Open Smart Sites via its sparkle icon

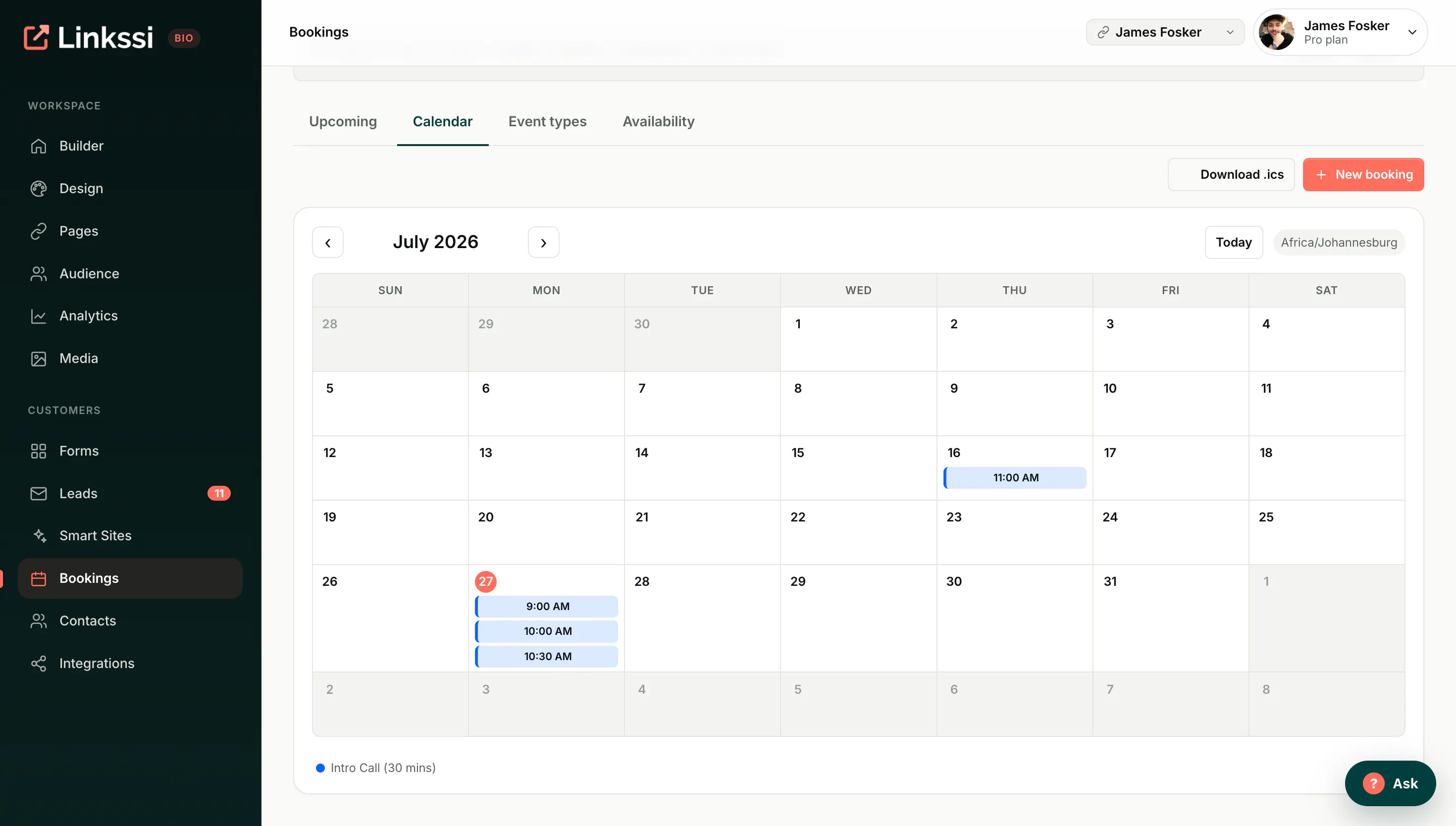pos(39,535)
